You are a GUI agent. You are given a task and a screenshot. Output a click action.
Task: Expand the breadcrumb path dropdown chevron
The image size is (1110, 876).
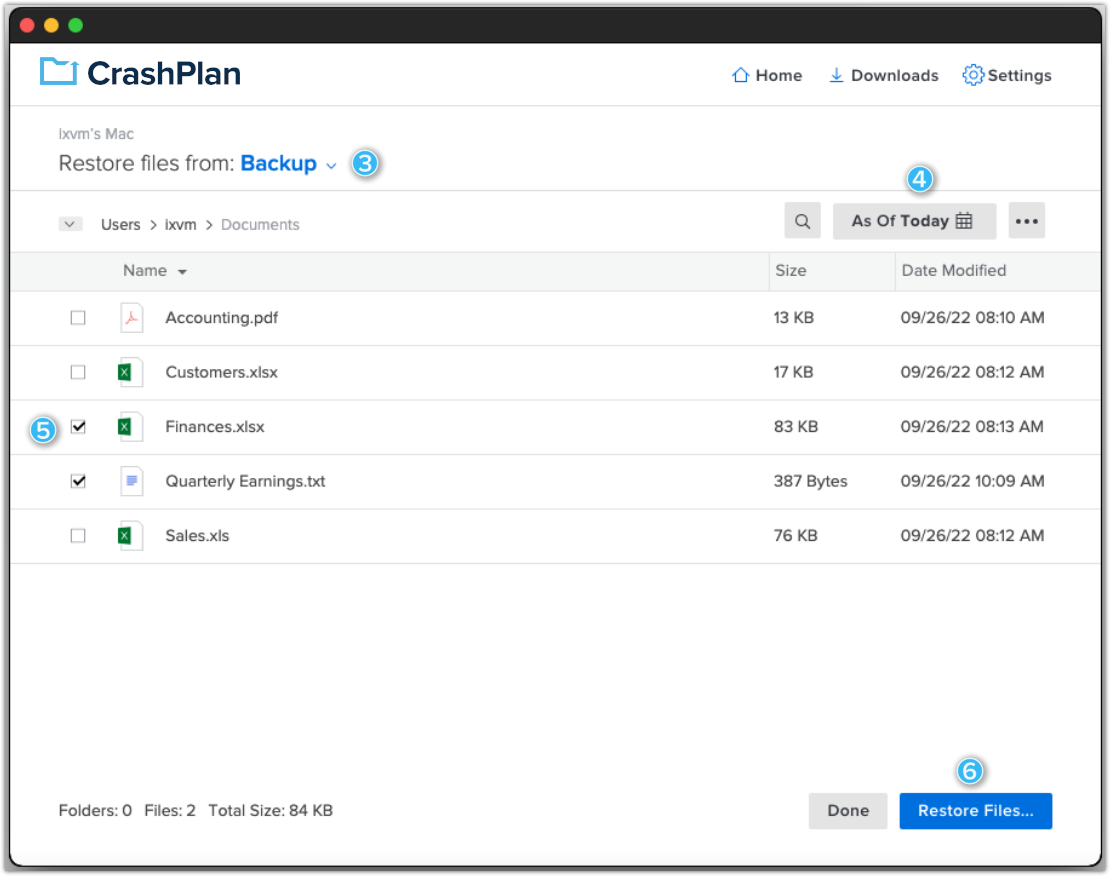pos(70,224)
